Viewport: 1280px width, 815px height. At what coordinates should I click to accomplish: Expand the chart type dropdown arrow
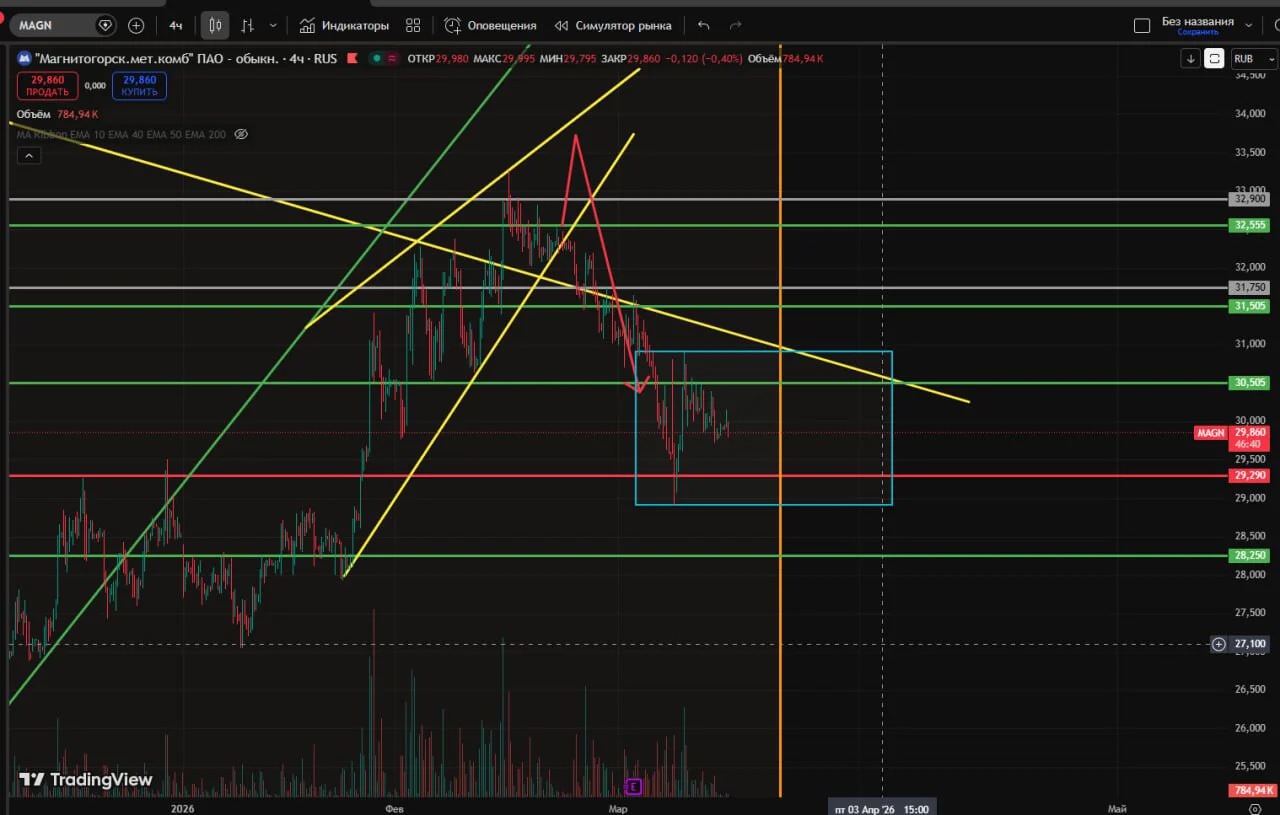[x=273, y=25]
